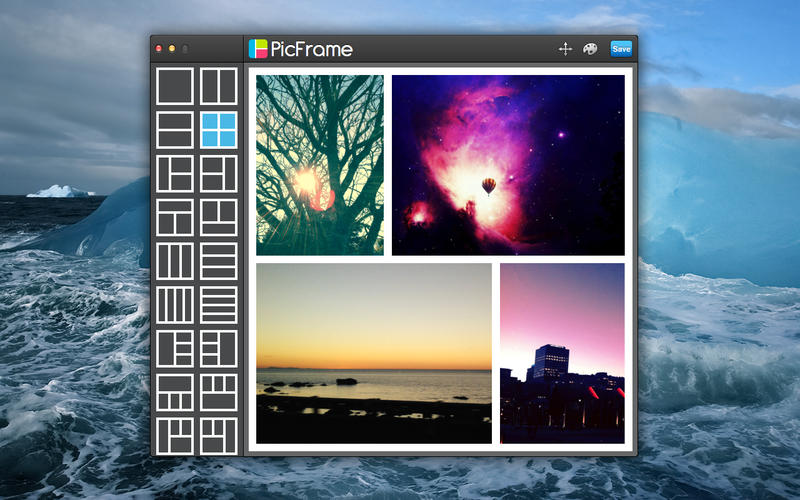Choose the bottom-right layout in the sidebar

218,436
